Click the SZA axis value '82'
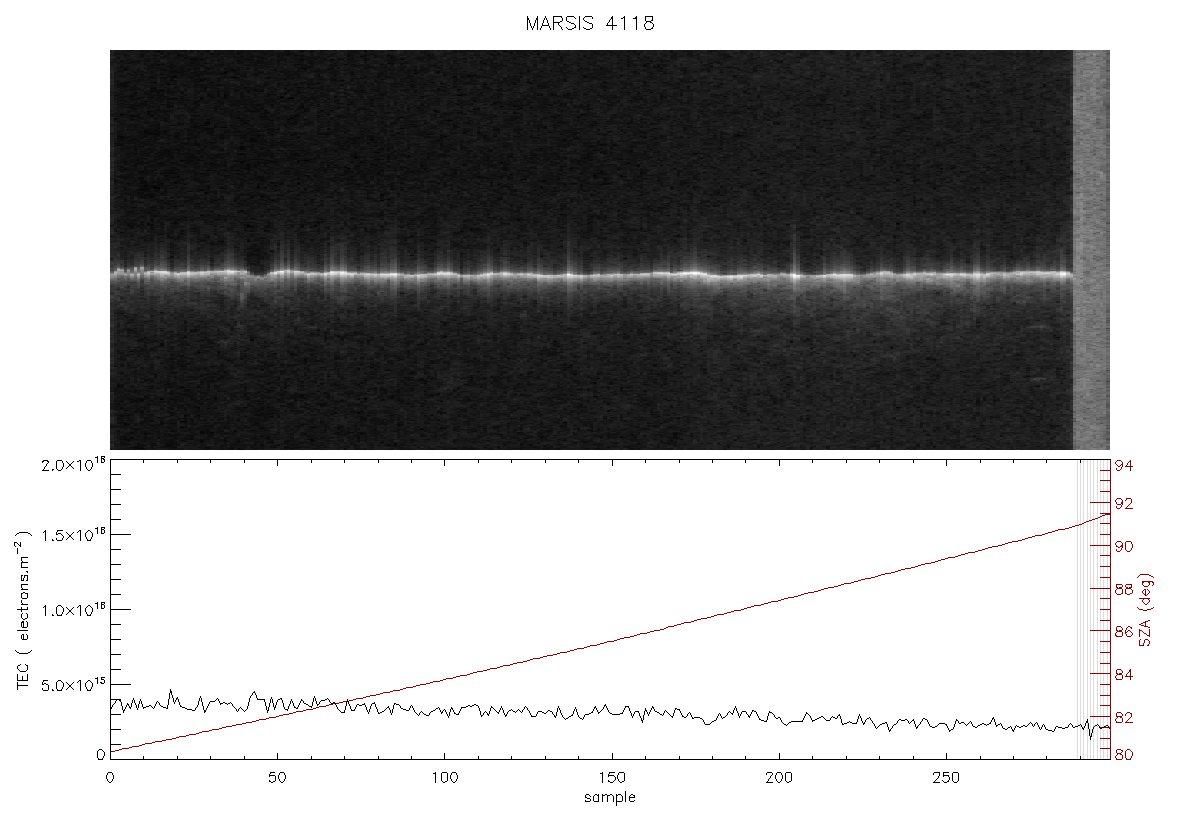The width and height of the screenshot is (1180, 830). 1124,718
